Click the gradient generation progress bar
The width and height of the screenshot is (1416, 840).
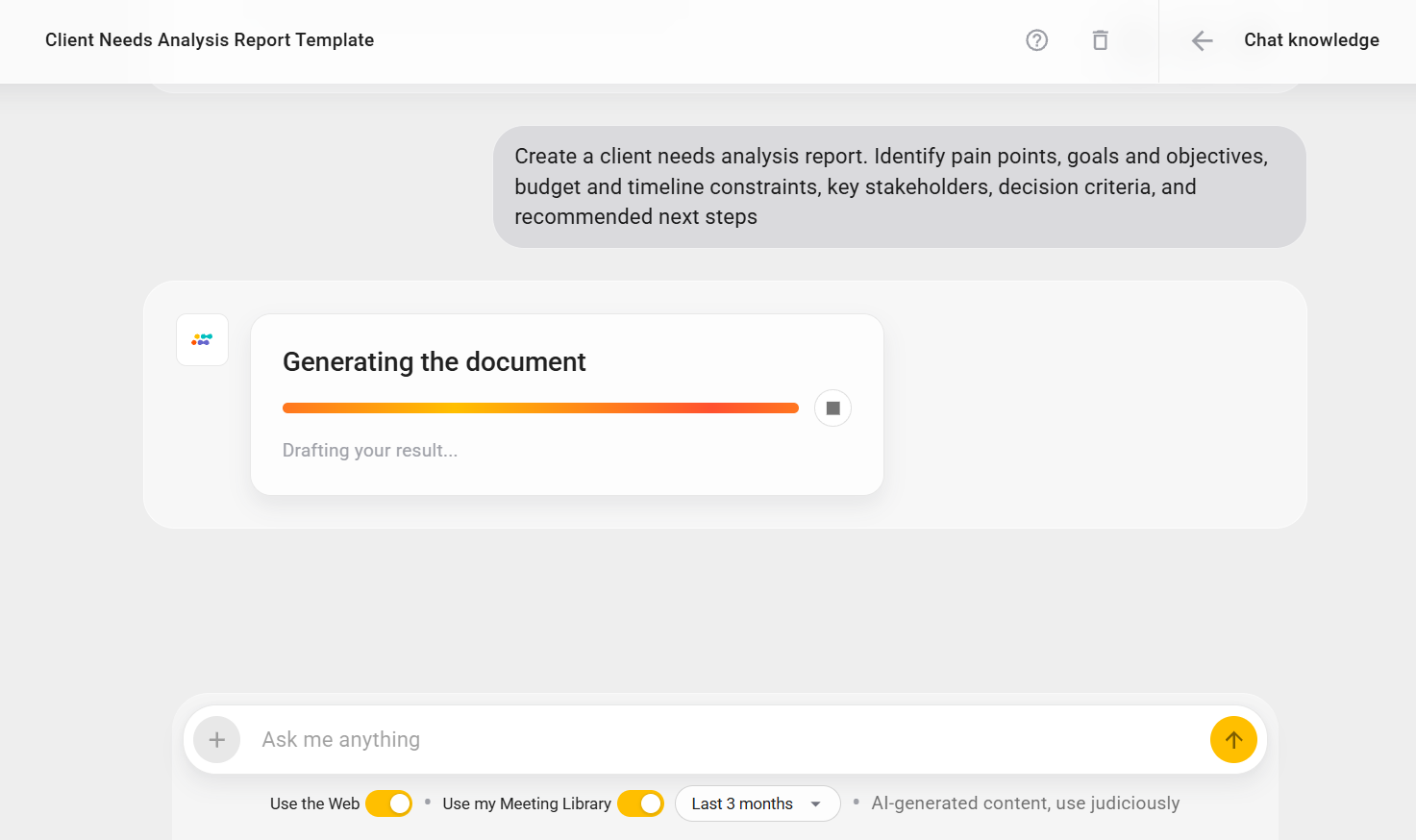click(540, 408)
